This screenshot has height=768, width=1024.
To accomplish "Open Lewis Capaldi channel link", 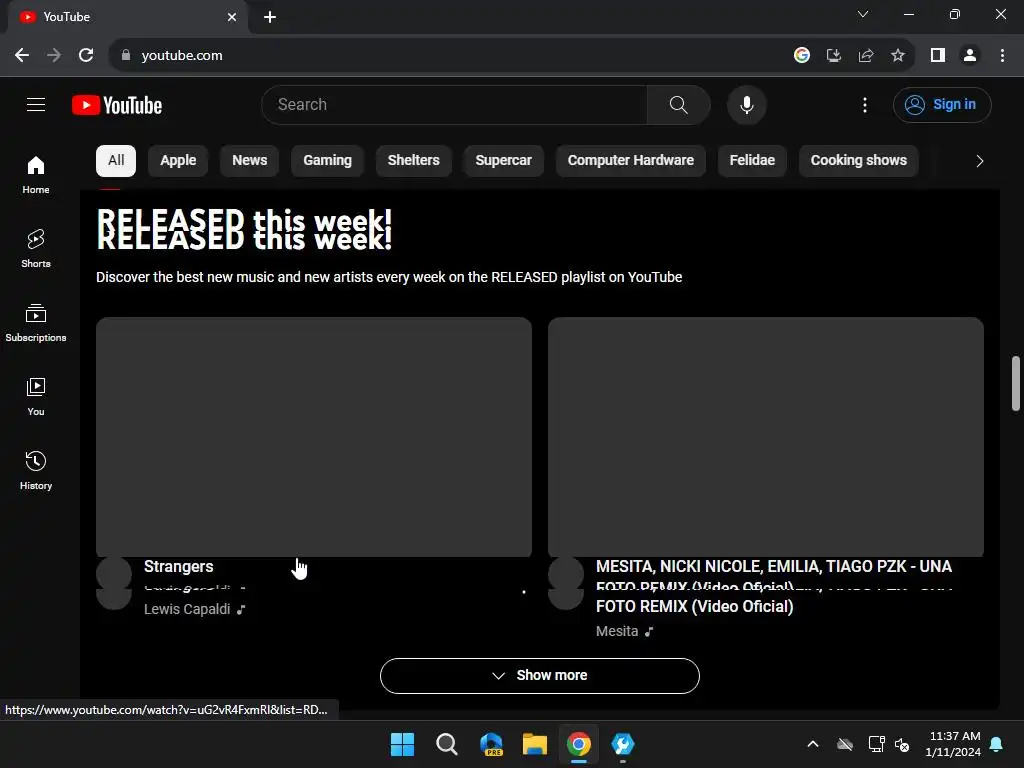I will pyautogui.click(x=187, y=609).
